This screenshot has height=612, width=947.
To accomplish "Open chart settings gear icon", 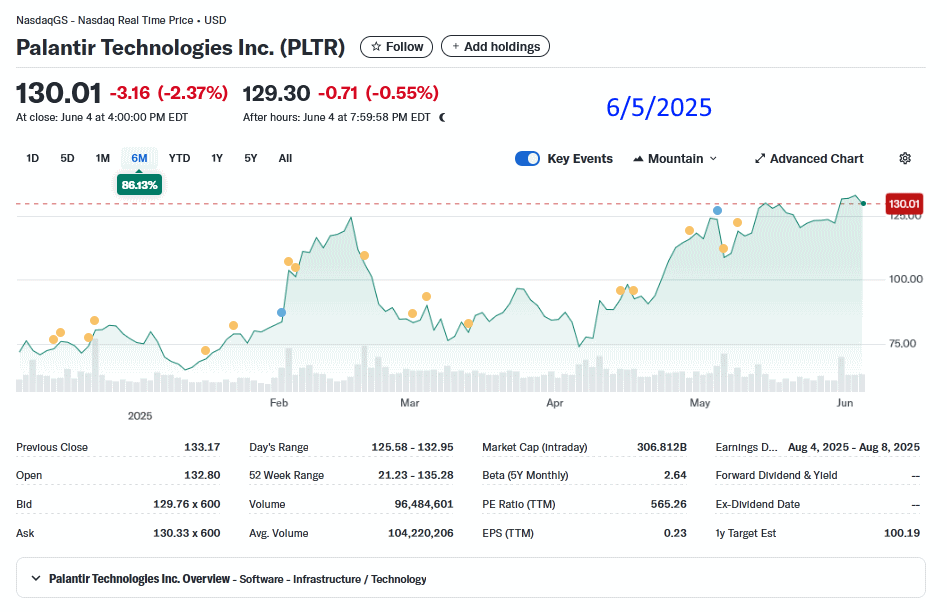I will tap(905, 158).
